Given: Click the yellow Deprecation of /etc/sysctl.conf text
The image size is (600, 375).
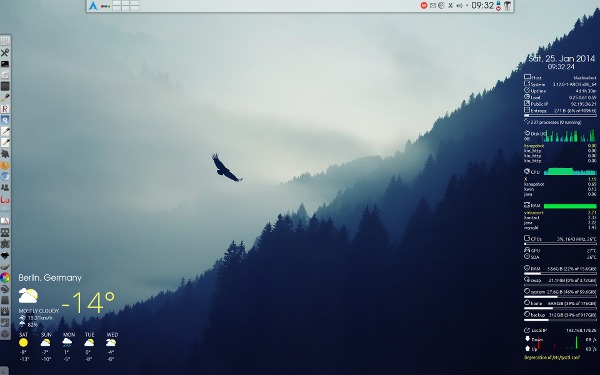Looking at the screenshot, I should [x=551, y=357].
